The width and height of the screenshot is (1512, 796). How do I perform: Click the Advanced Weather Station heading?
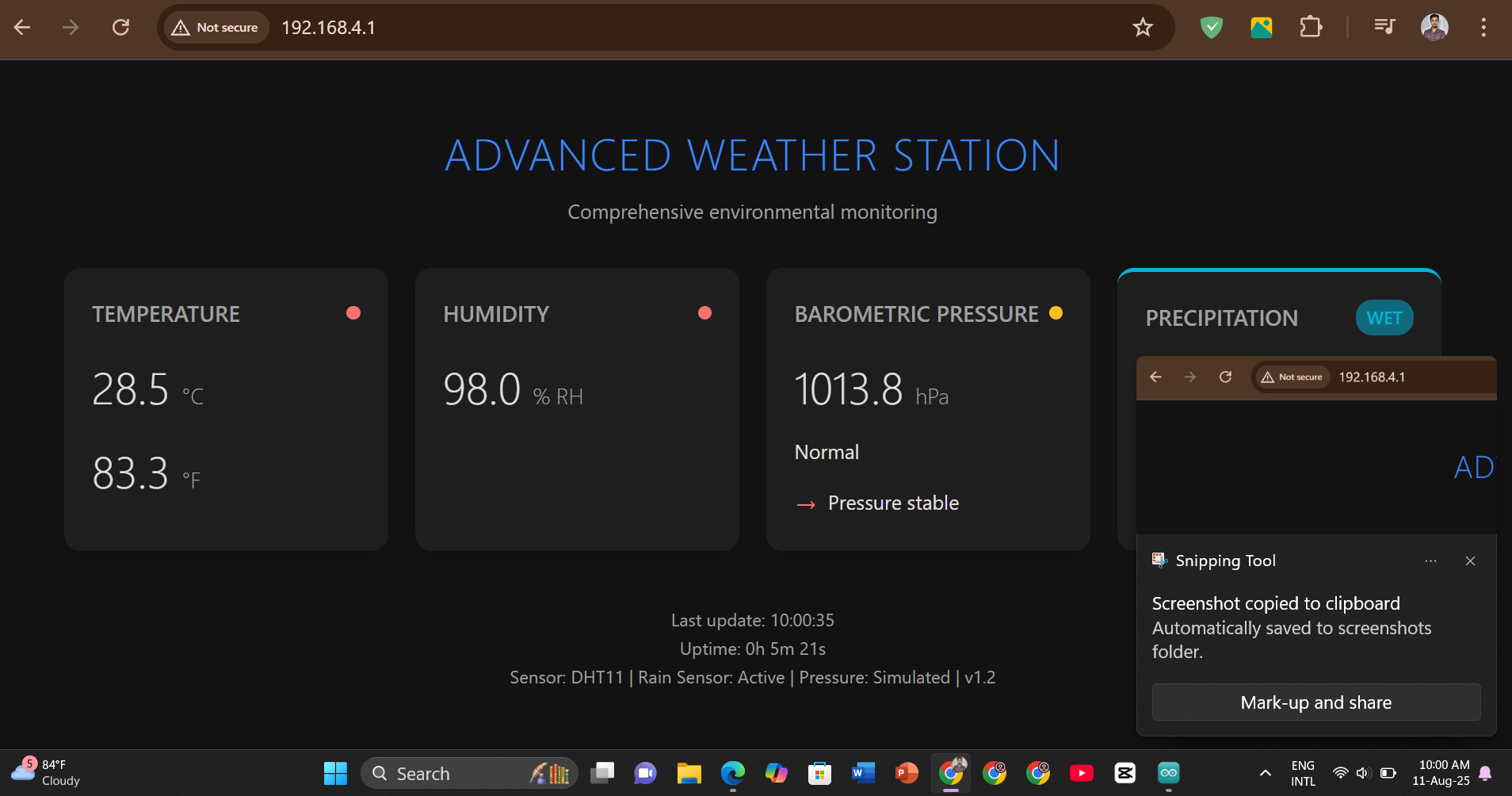752,155
